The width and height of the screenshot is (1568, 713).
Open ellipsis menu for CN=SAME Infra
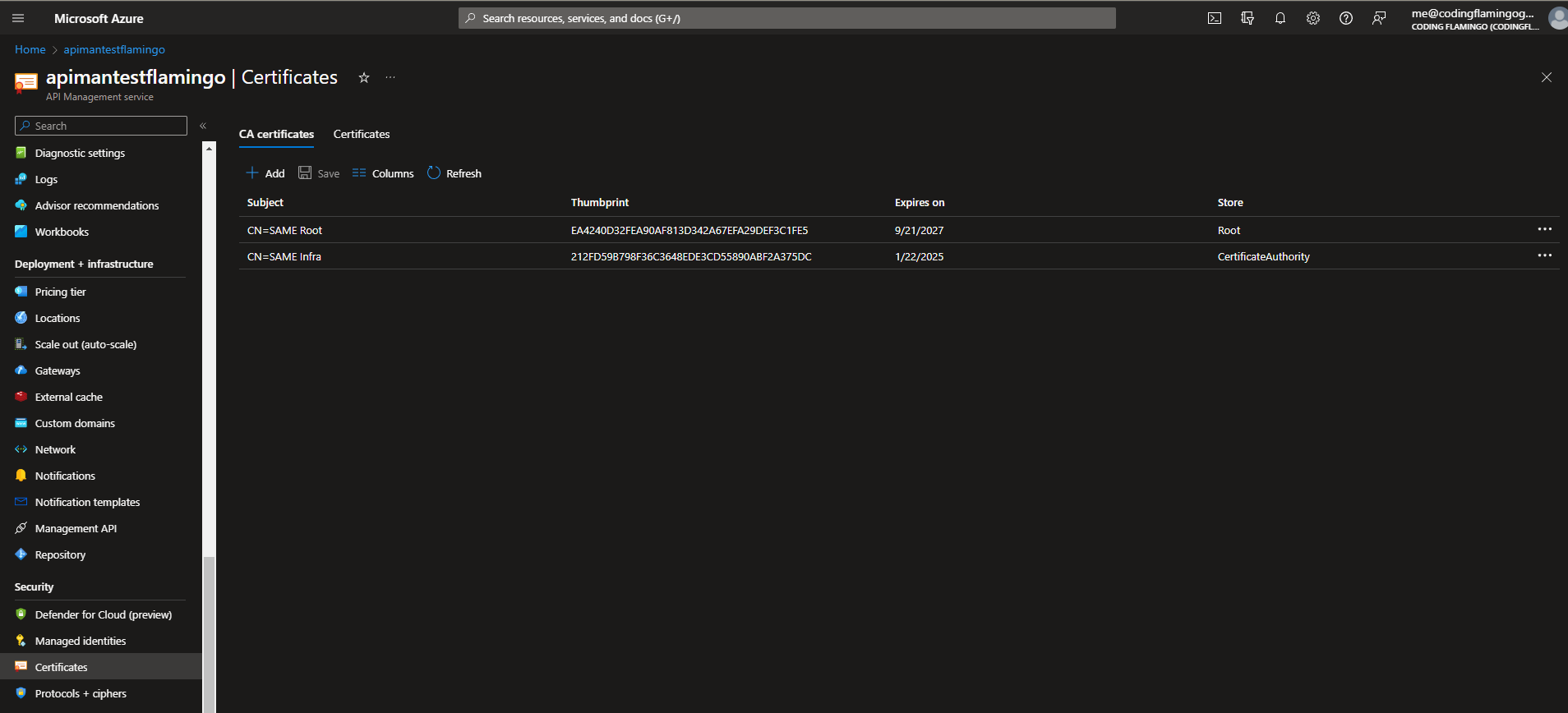click(1545, 255)
